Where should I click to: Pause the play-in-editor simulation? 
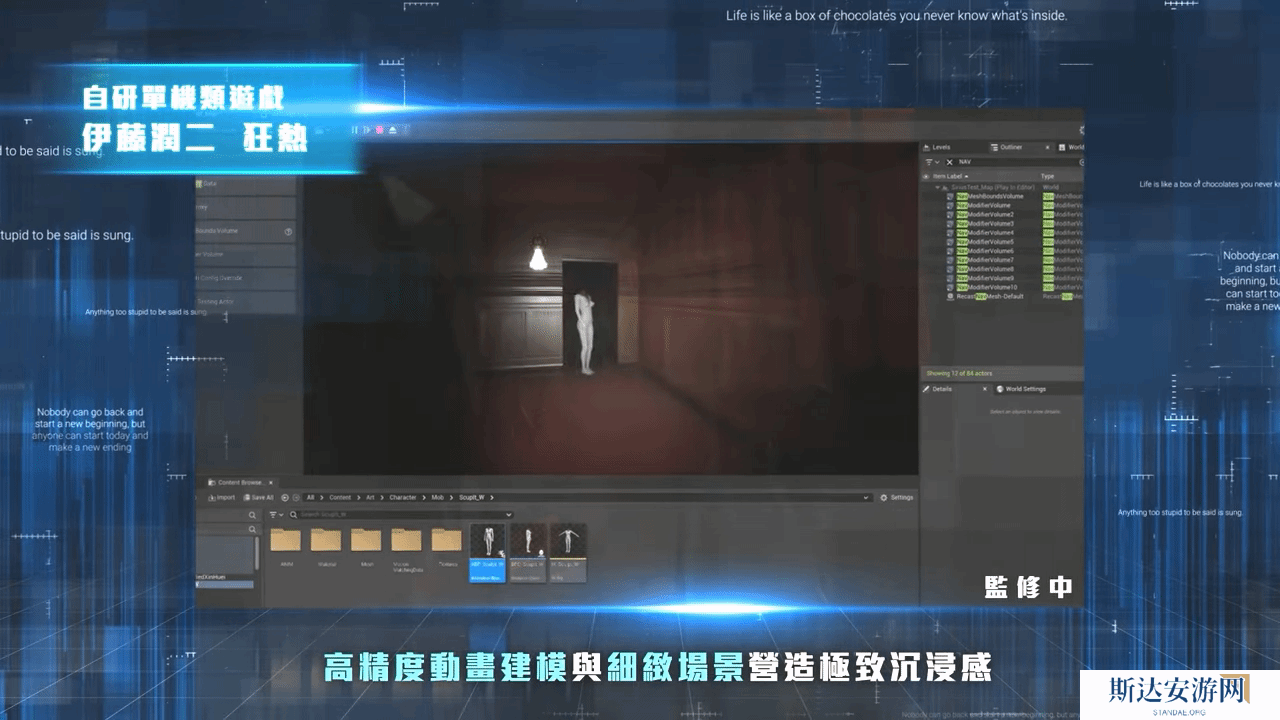click(354, 130)
